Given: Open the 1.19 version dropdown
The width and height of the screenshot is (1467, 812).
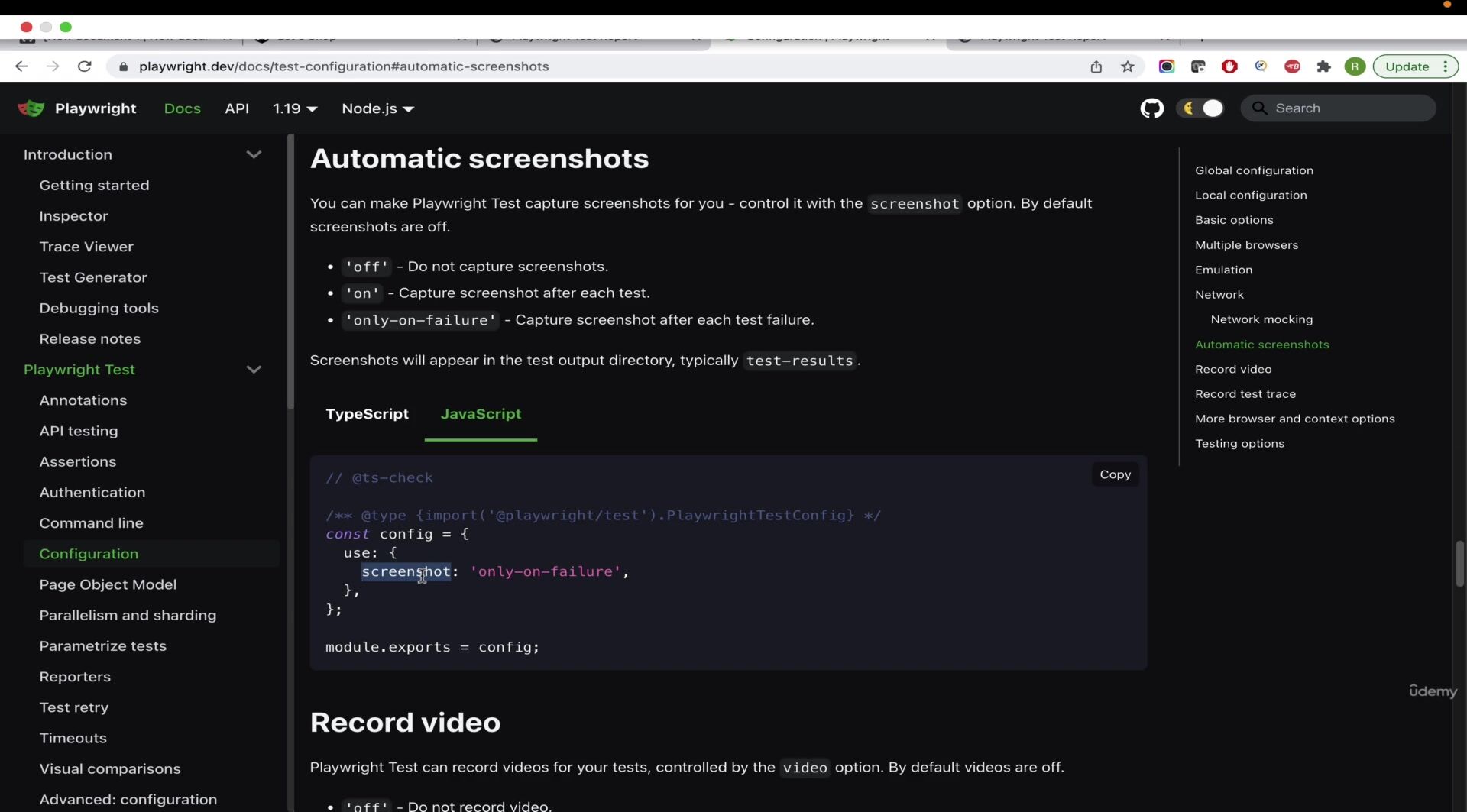Looking at the screenshot, I should click(295, 108).
